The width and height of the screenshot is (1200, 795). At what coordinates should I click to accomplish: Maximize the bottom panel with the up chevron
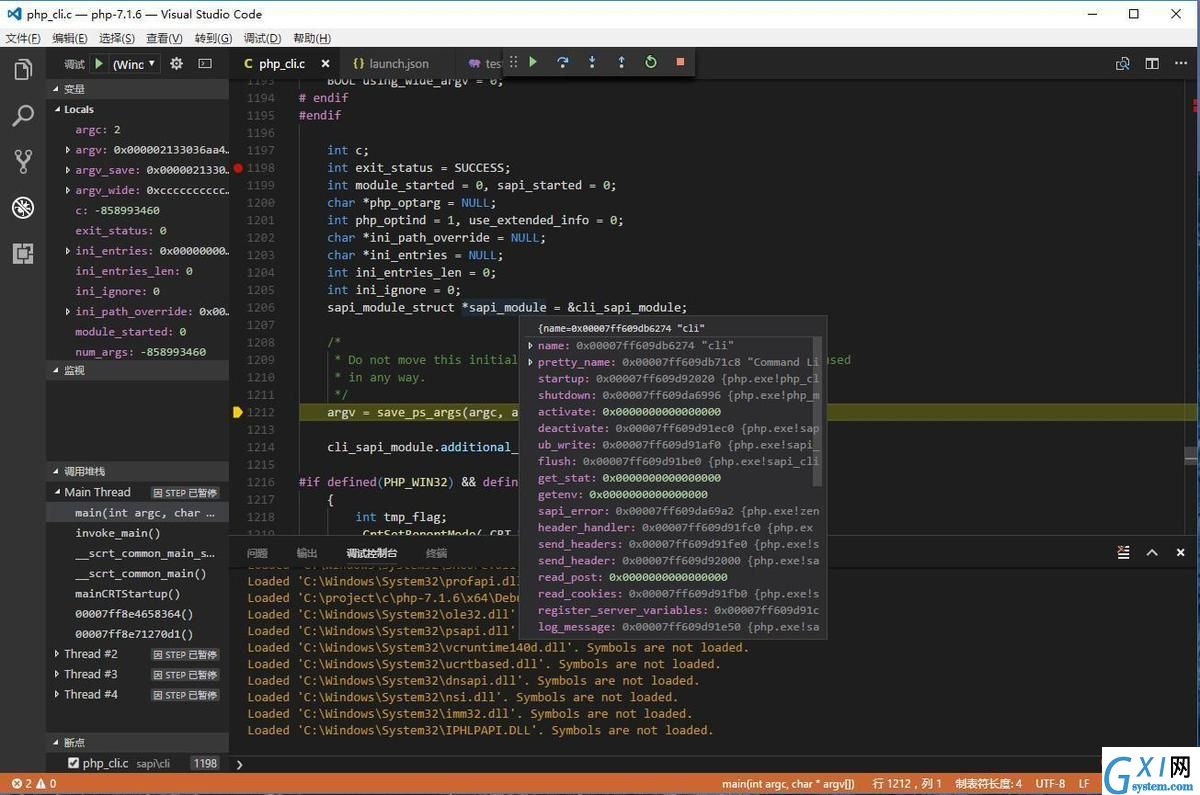(x=1152, y=552)
